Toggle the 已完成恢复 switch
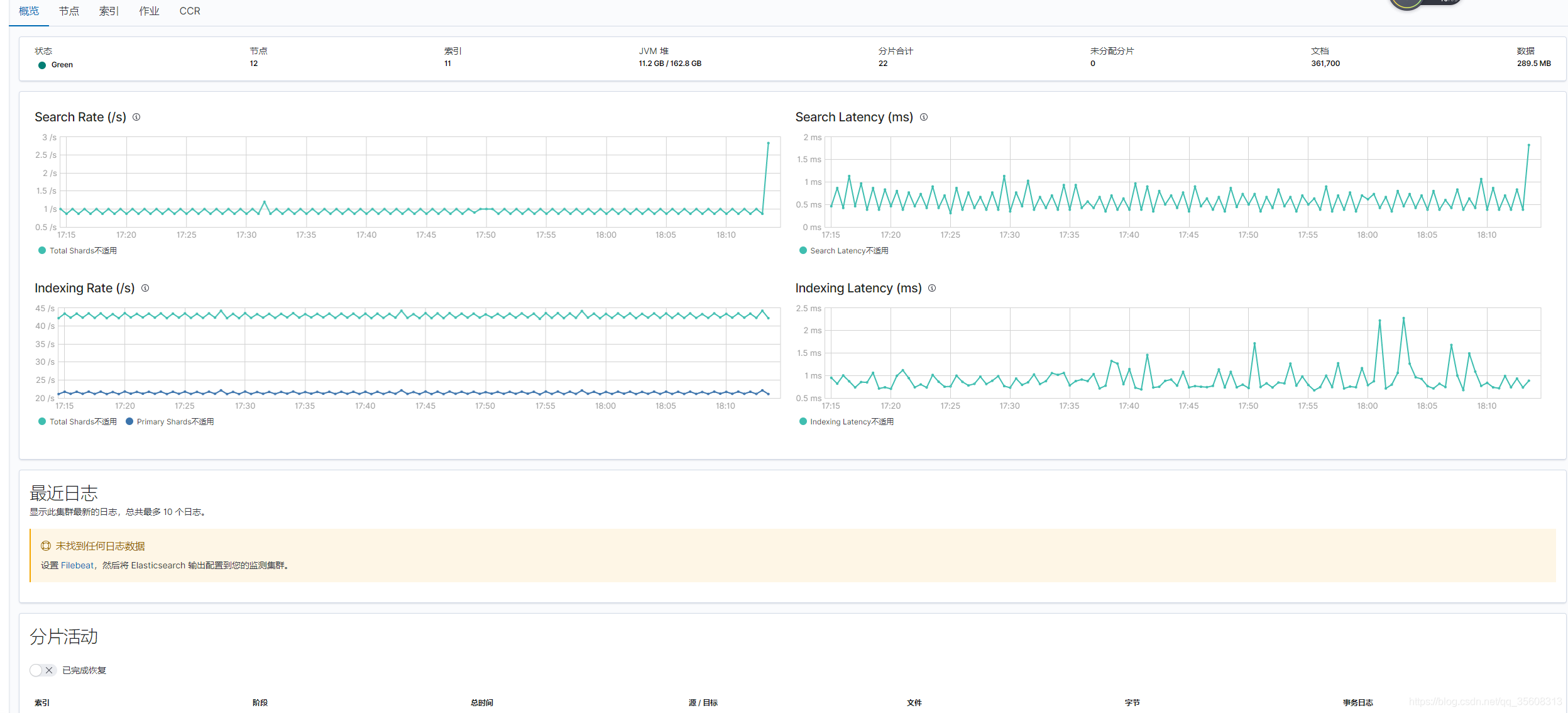This screenshot has width=1568, height=713. click(43, 670)
